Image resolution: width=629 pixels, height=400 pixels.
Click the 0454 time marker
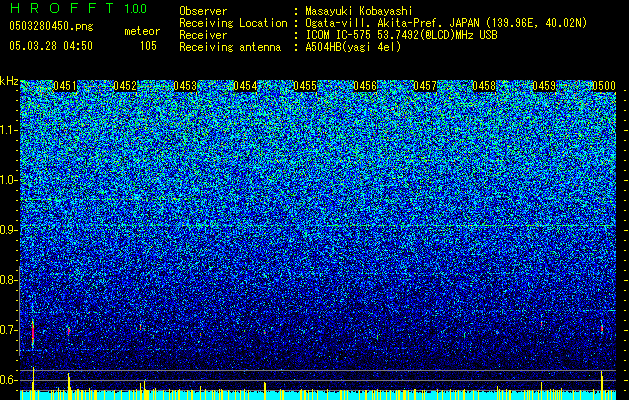coord(245,86)
